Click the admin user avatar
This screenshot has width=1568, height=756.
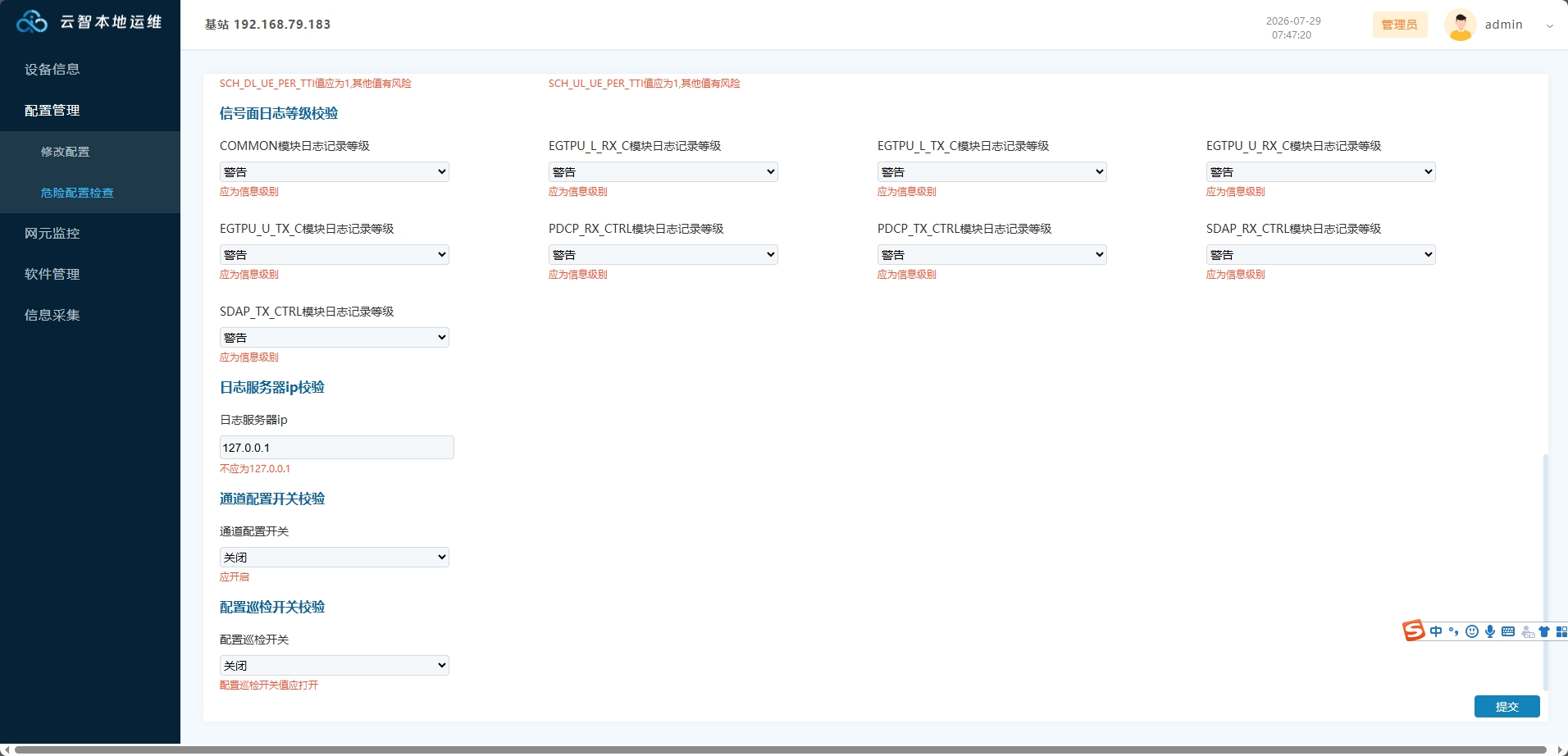coord(1460,25)
